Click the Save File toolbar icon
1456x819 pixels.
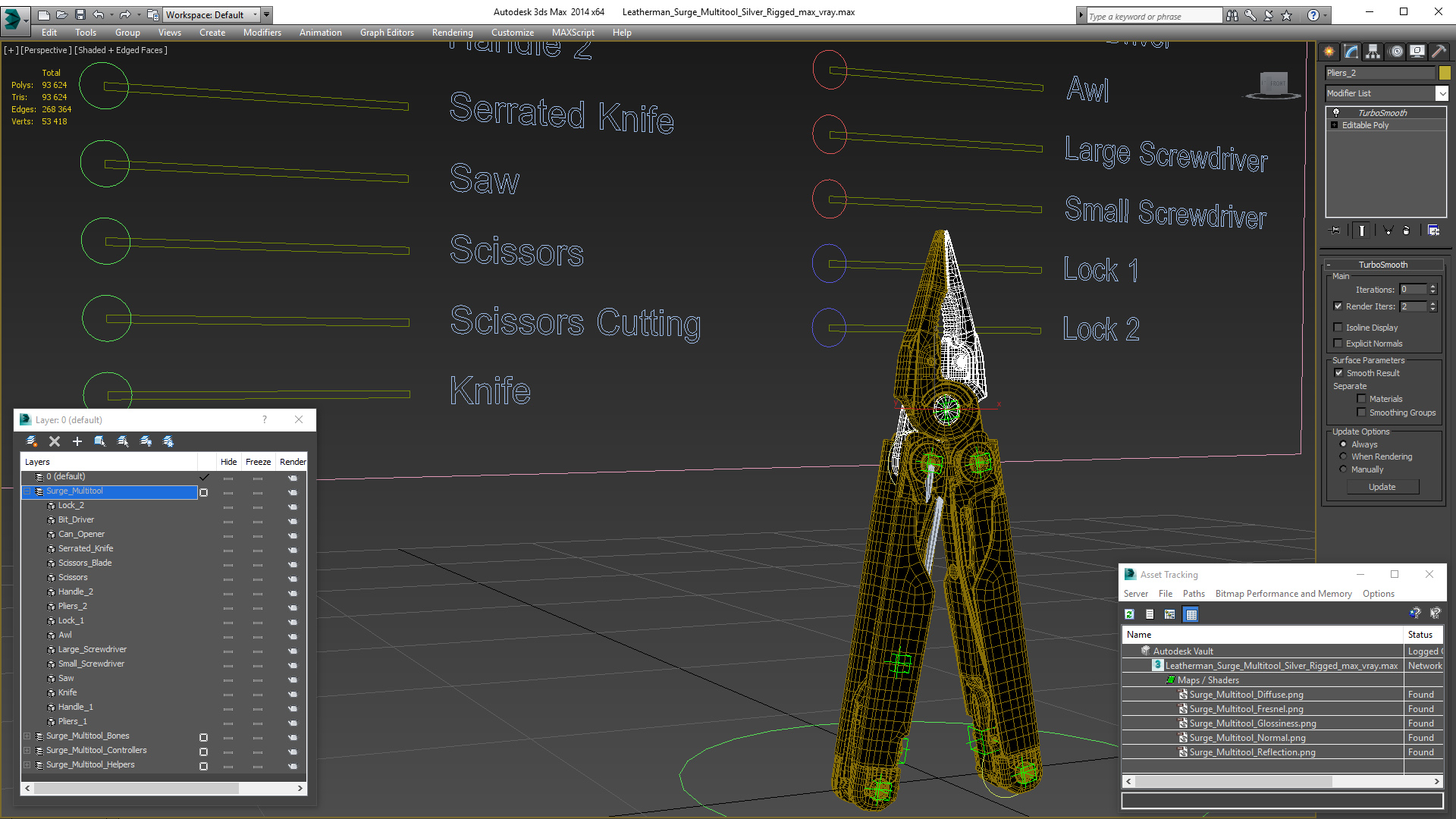[80, 14]
